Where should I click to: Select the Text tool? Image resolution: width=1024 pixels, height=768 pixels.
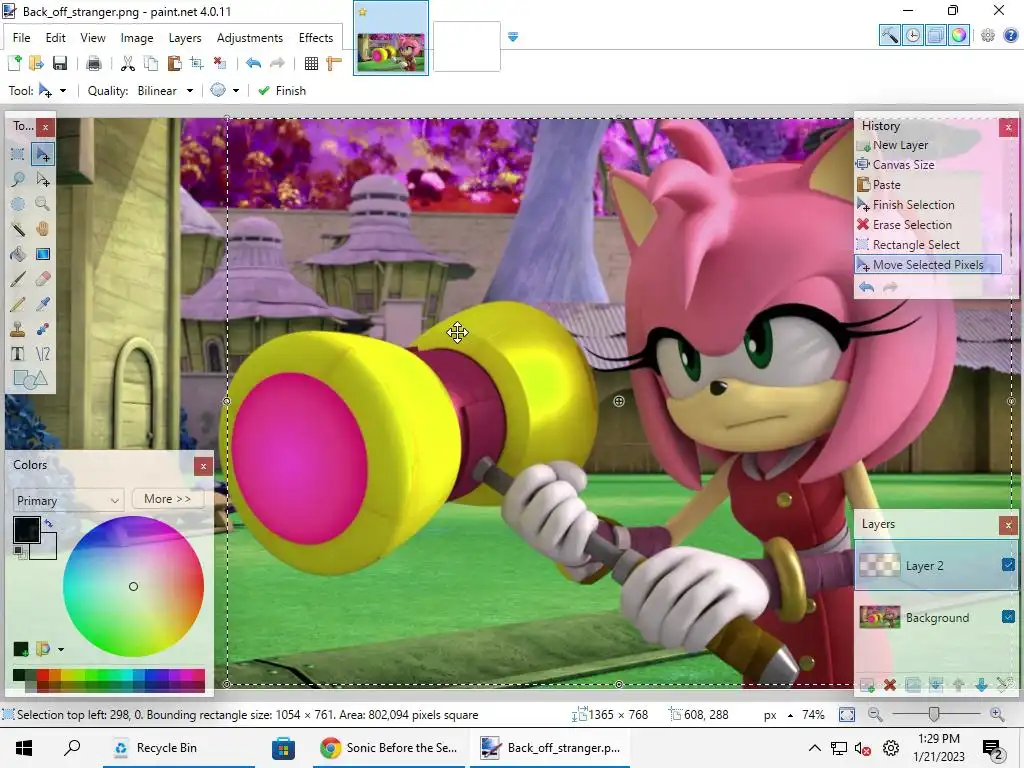click(x=18, y=354)
